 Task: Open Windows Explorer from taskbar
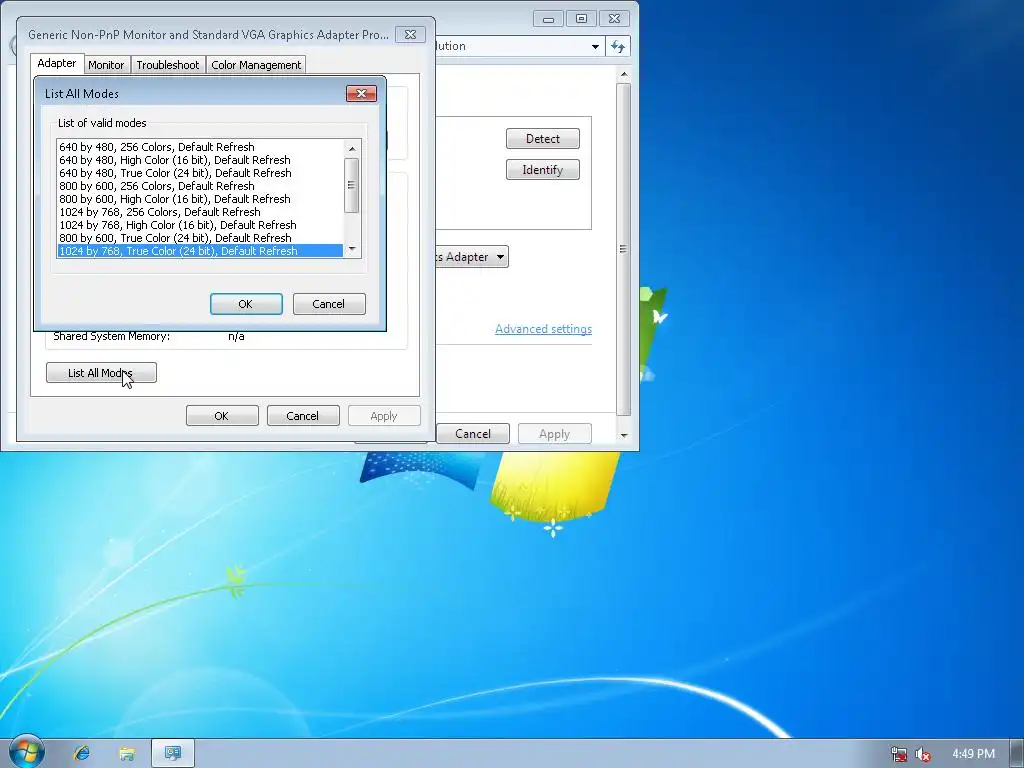127,754
